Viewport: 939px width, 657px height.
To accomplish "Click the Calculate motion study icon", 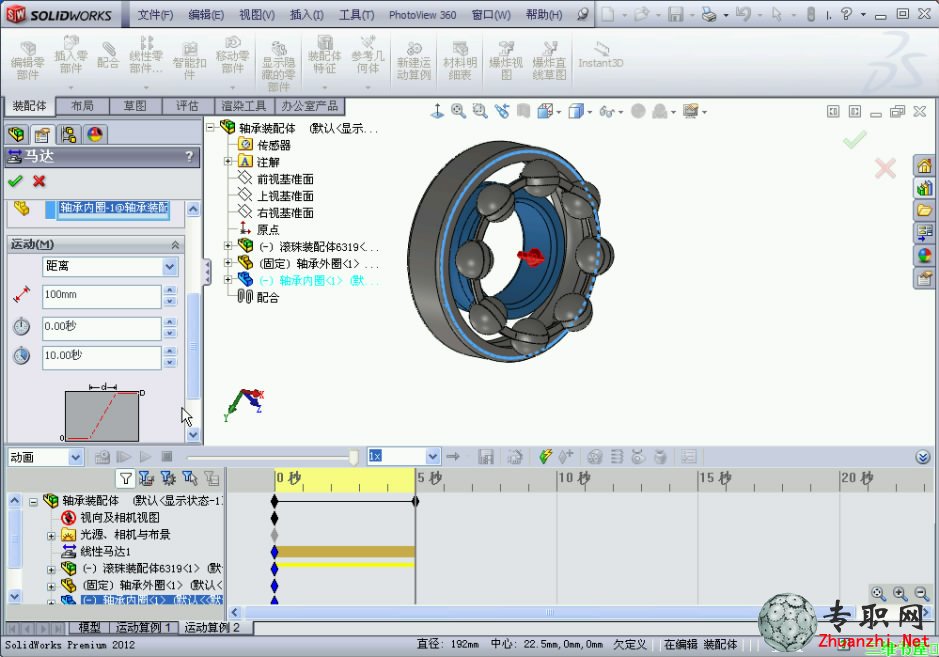I will 102,457.
